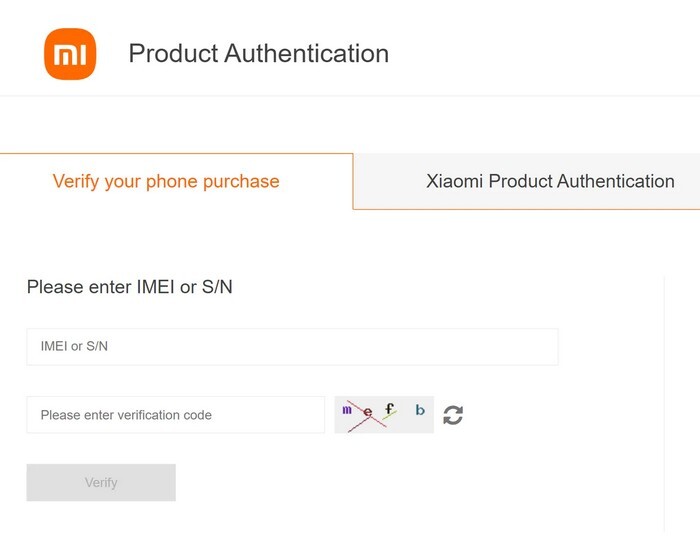Click the black letter "f" in captcha
This screenshot has height=538, width=700.
click(x=390, y=408)
